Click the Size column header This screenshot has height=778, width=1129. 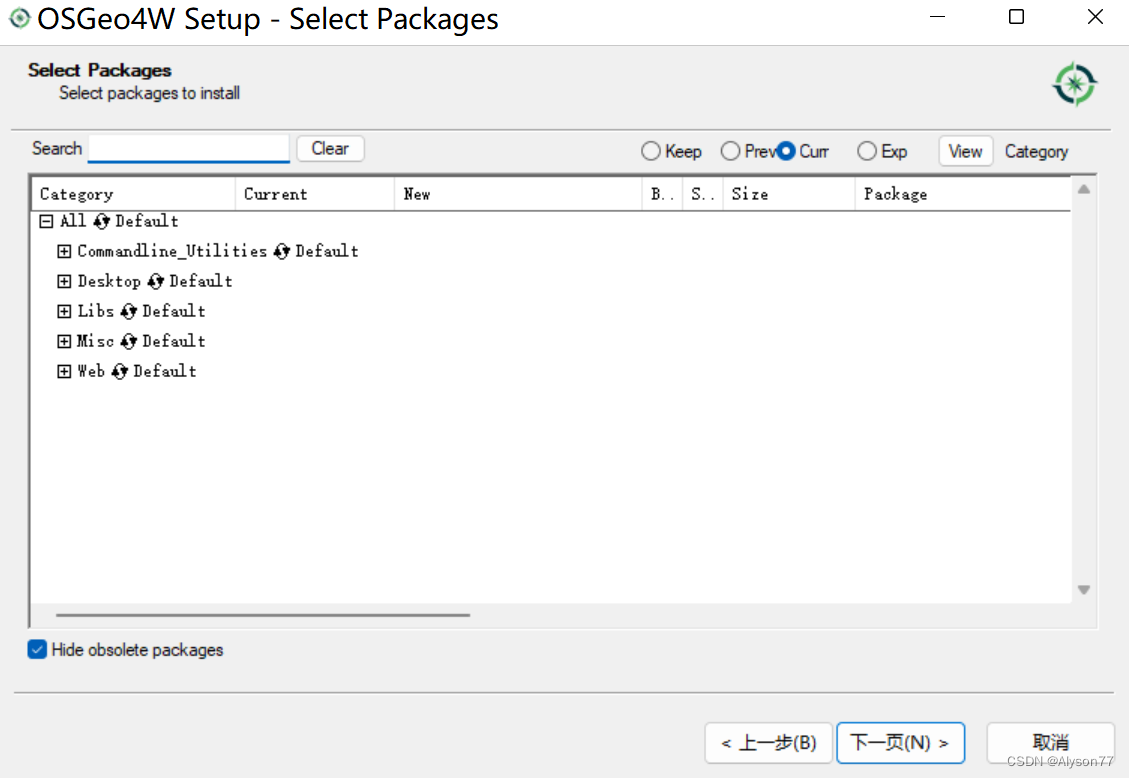[789, 194]
